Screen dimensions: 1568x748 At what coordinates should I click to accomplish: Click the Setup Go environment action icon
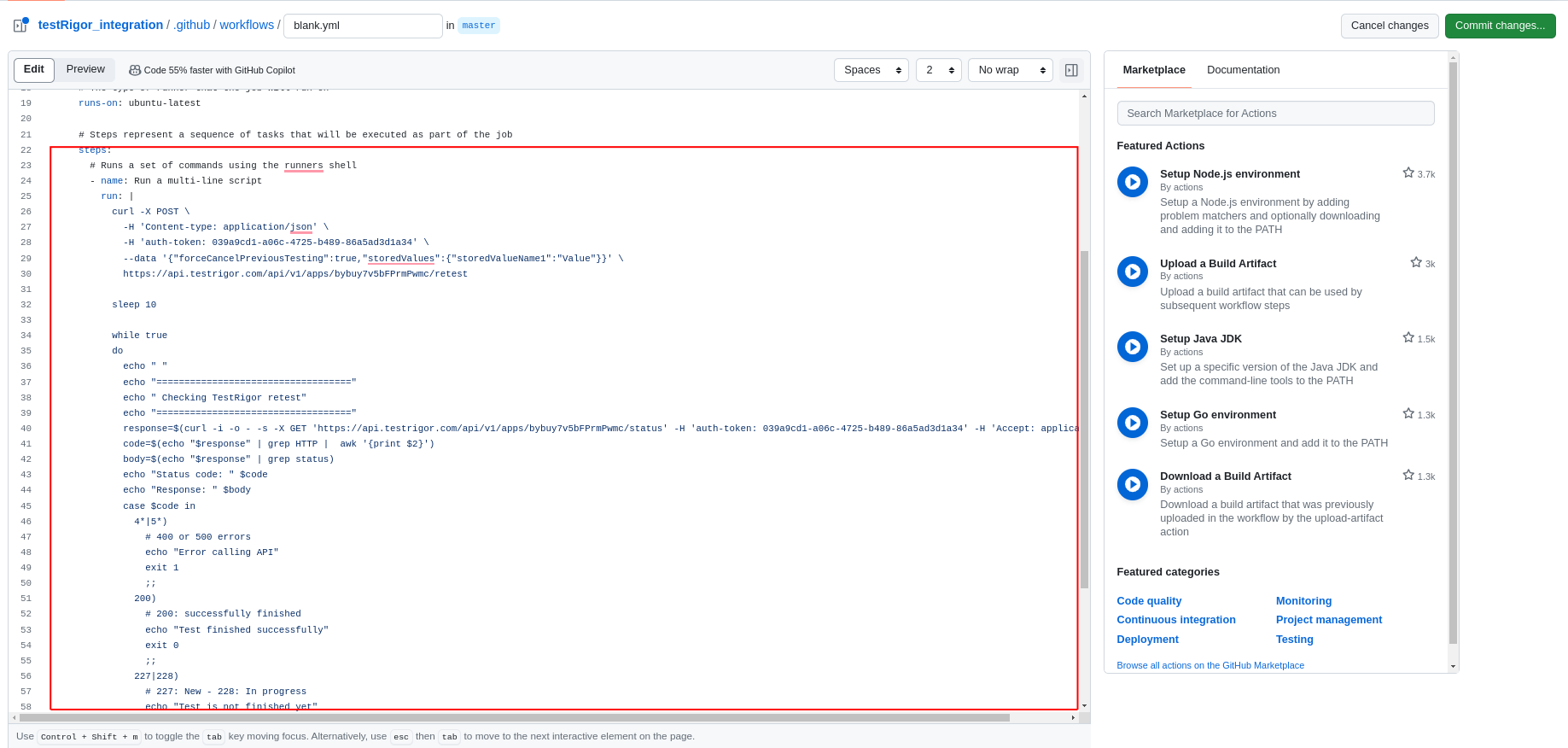tap(1132, 423)
